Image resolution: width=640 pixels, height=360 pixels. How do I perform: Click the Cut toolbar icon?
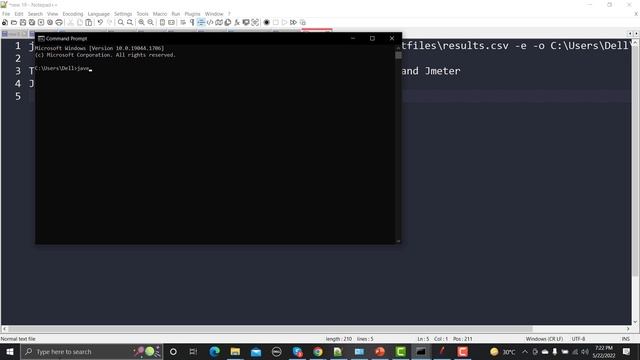[x=71, y=22]
